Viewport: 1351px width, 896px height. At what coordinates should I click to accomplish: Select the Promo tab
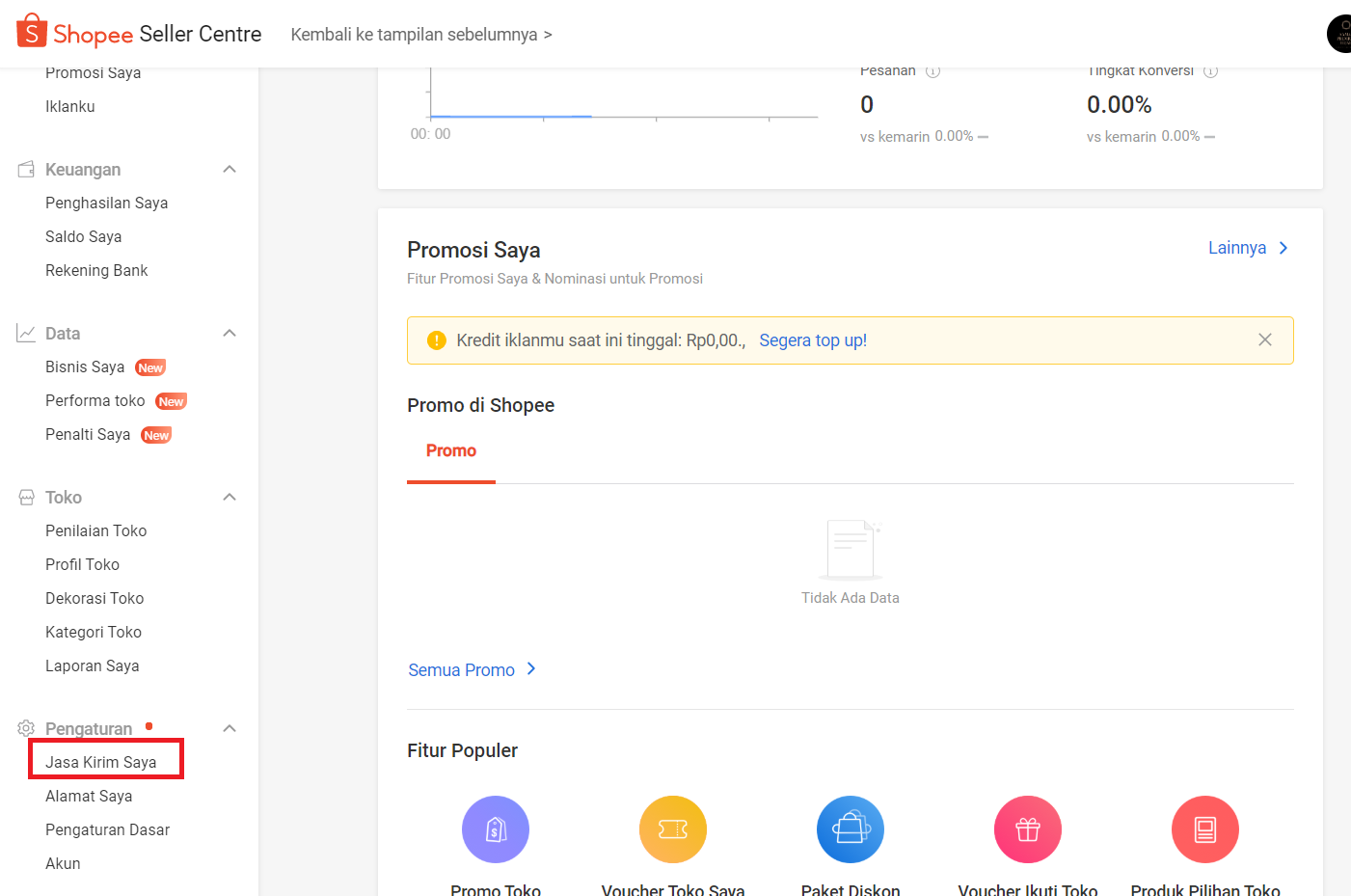click(451, 450)
